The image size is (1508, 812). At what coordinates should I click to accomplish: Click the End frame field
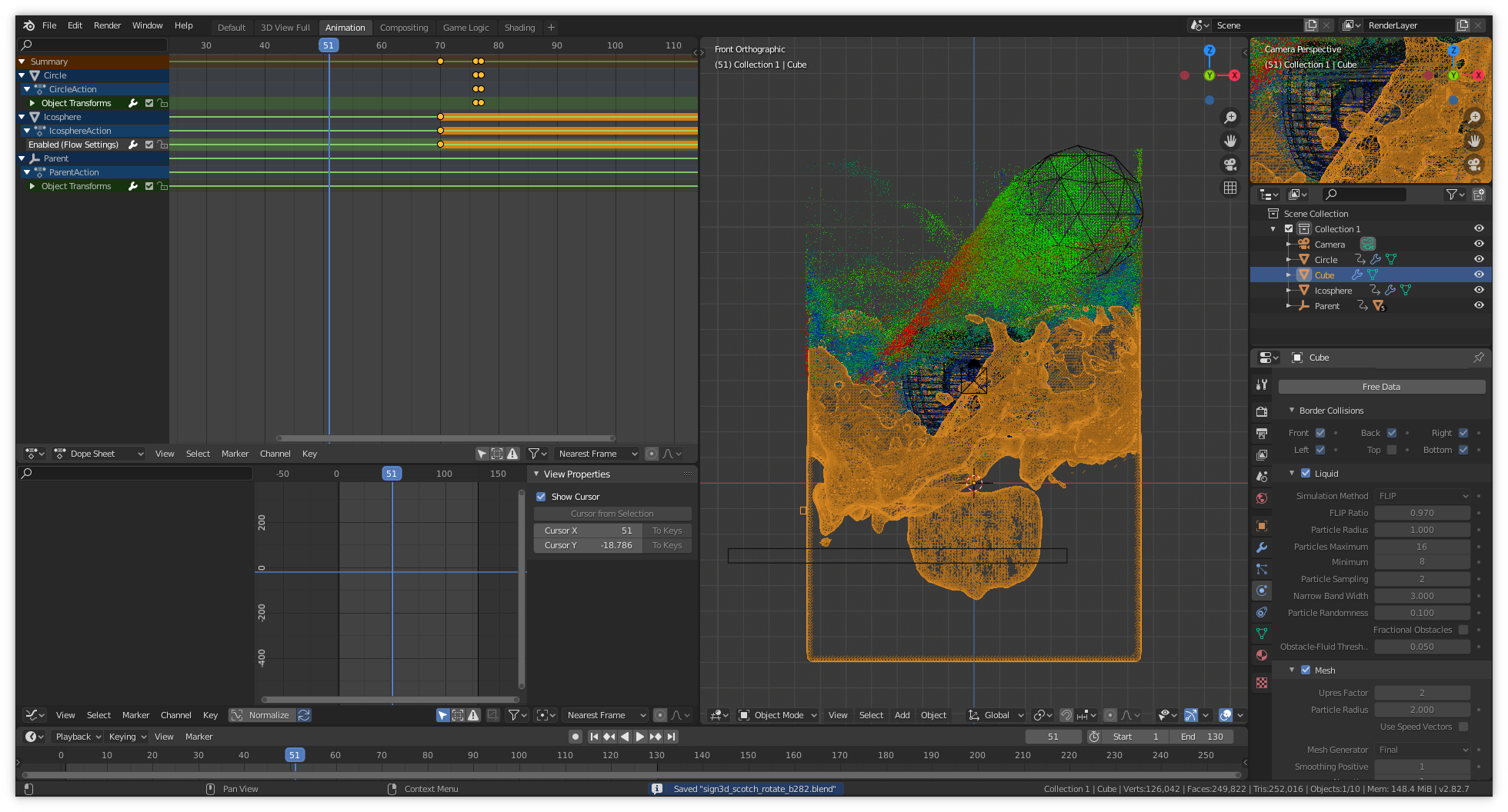pos(1202,737)
